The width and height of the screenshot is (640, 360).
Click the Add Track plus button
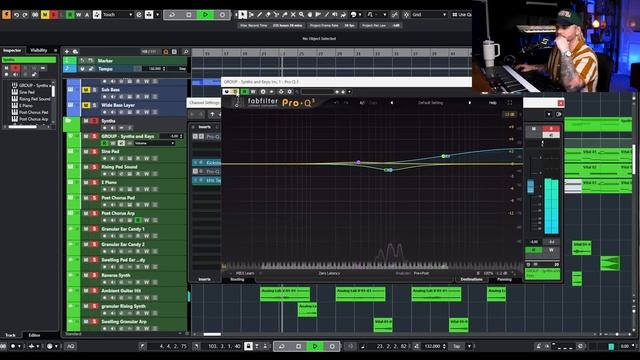point(67,52)
